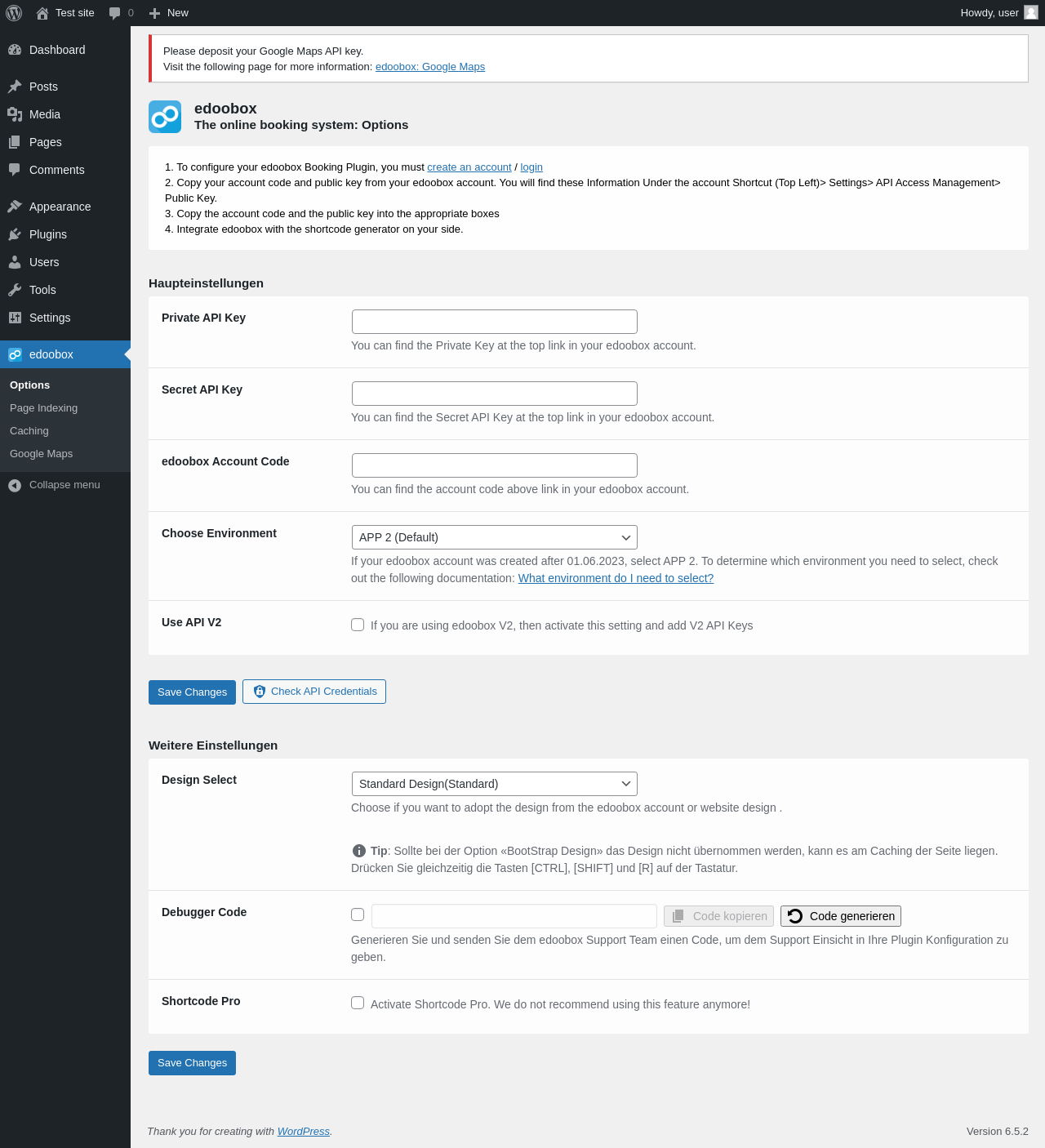1045x1148 pixels.
Task: Tick the Debugger Code checkbox
Action: (x=358, y=914)
